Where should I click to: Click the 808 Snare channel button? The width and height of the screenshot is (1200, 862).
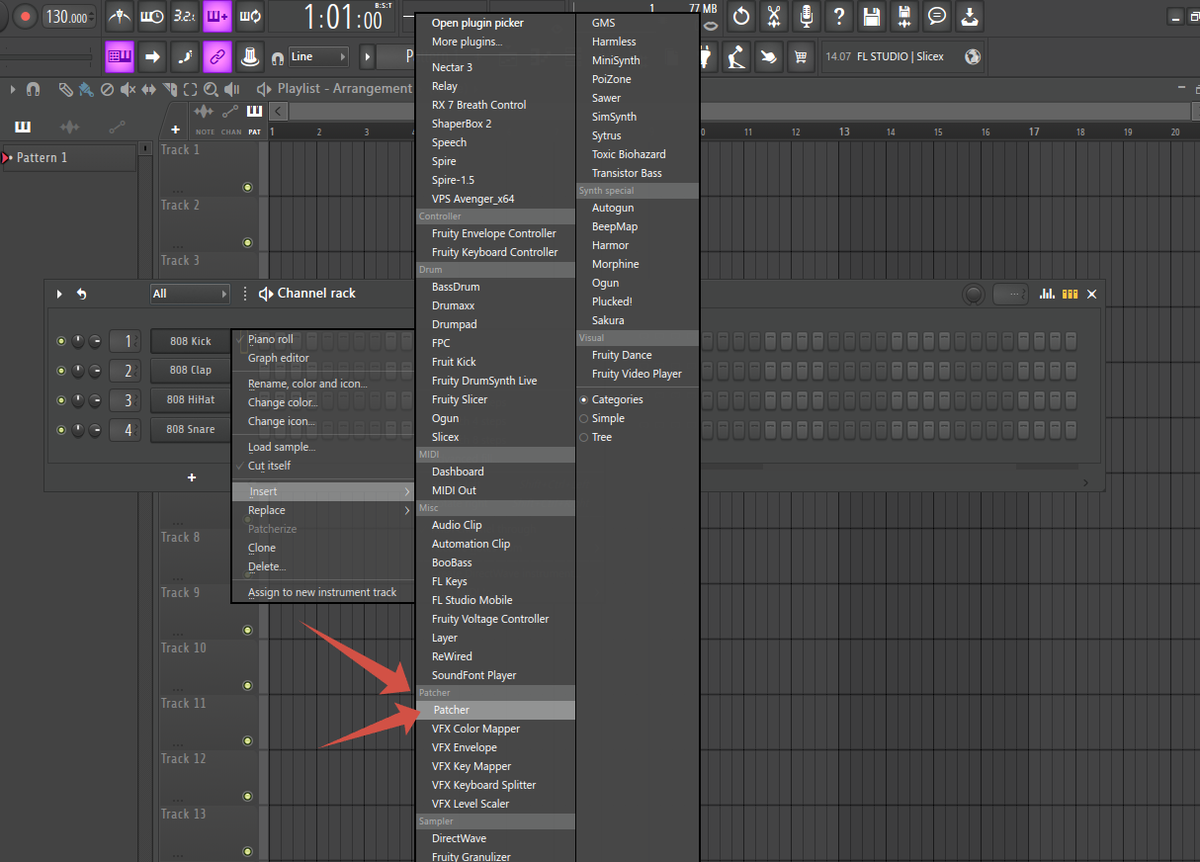[x=190, y=430]
